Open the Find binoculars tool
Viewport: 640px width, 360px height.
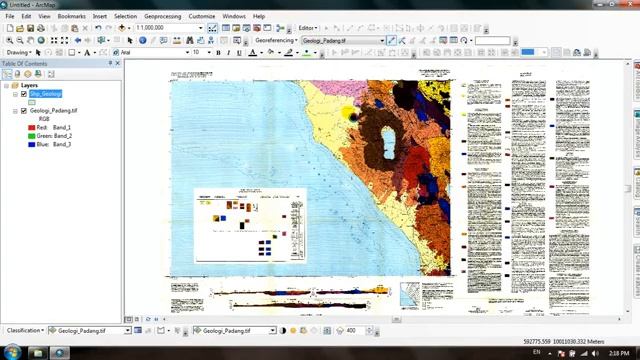[x=190, y=40]
